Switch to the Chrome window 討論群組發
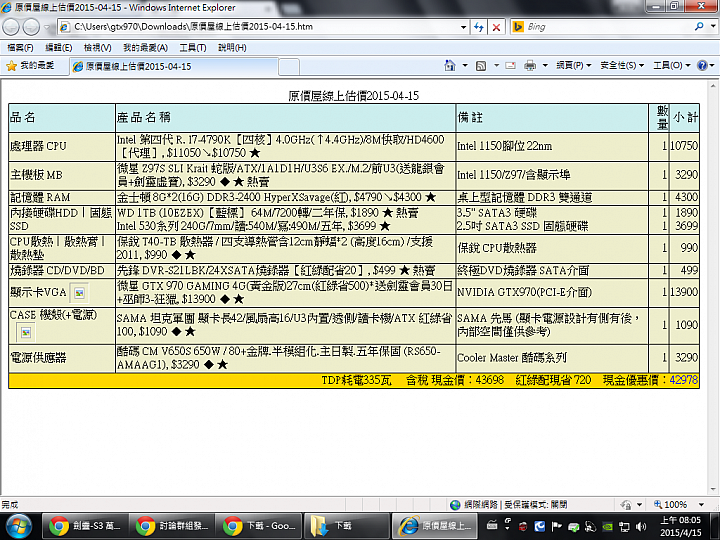Image resolution: width=720 pixels, height=540 pixels. (x=172, y=526)
